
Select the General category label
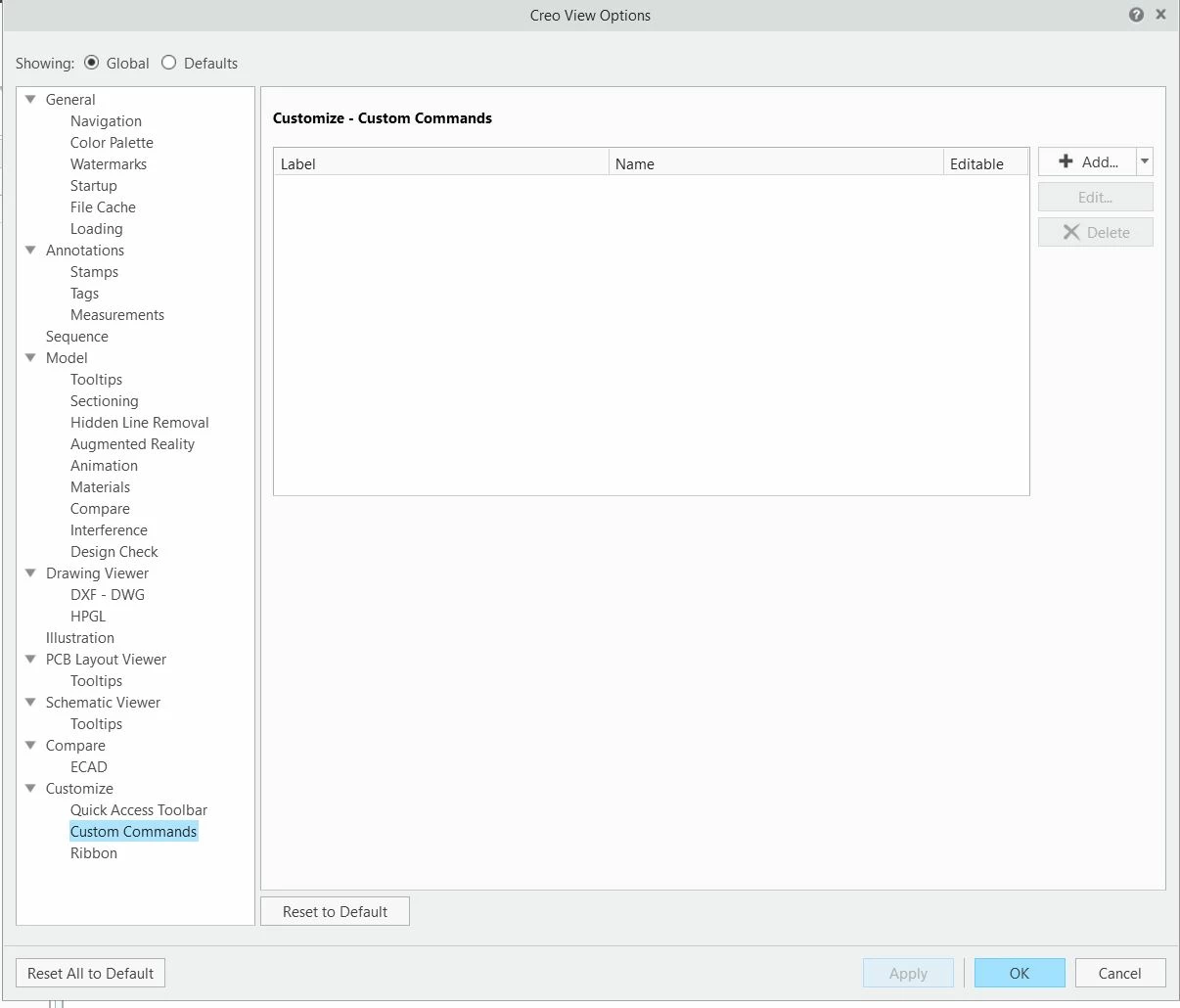tap(70, 99)
